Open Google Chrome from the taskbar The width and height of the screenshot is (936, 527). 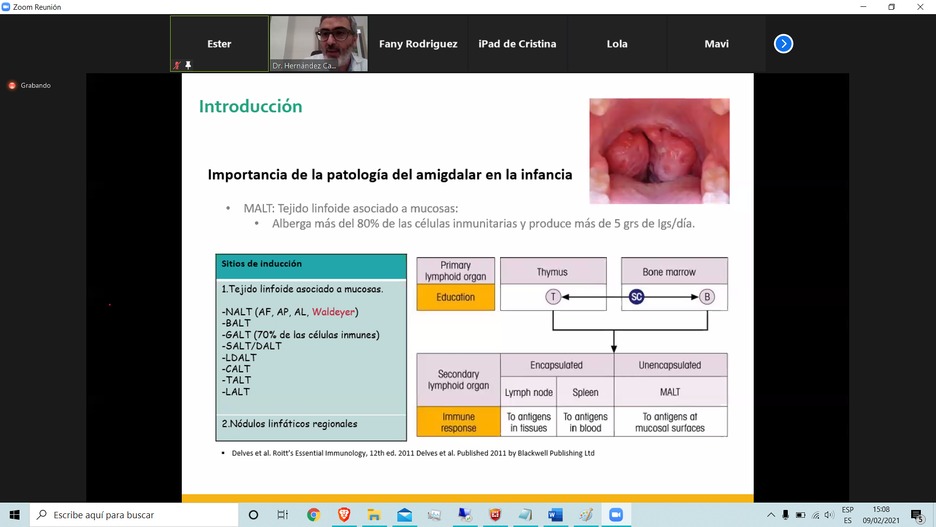pos(313,515)
